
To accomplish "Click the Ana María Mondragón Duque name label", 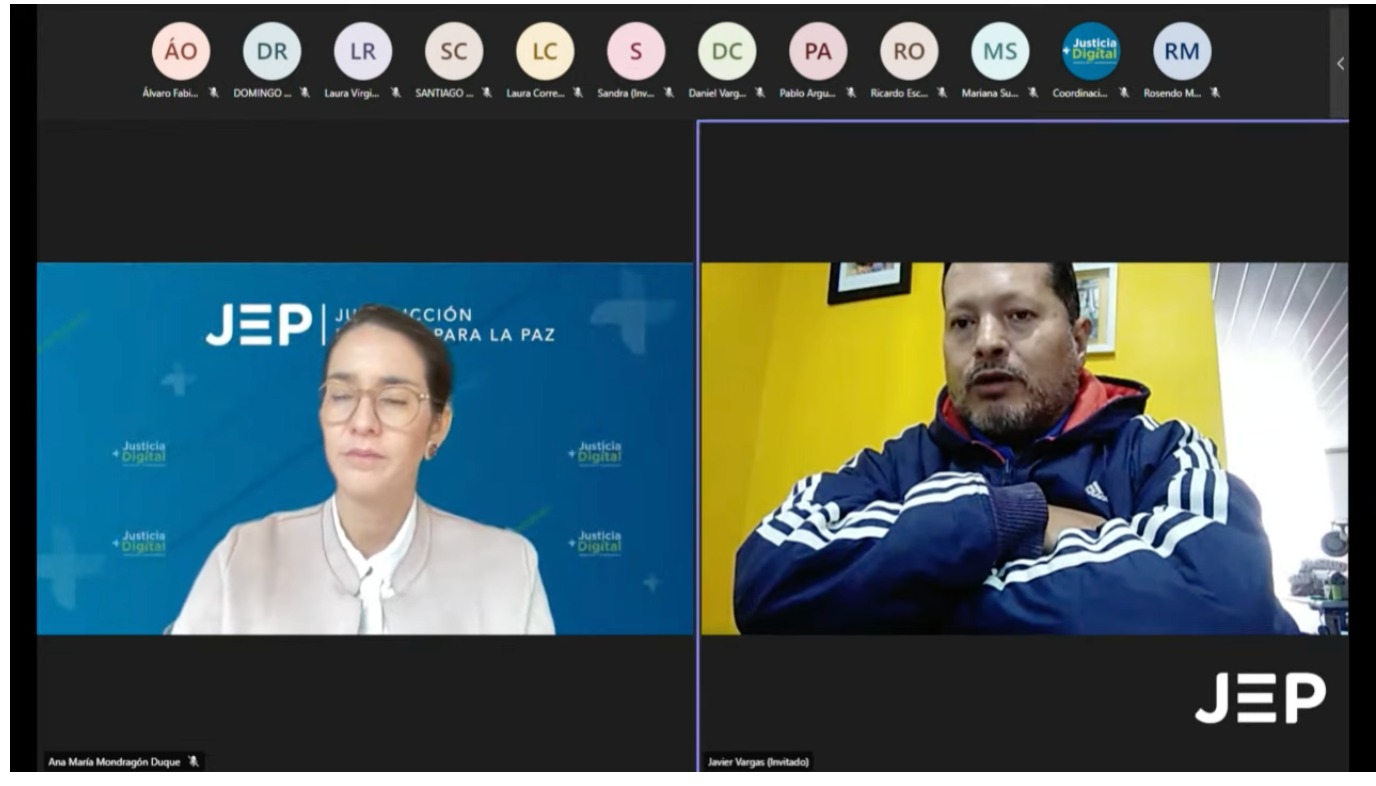I will click(115, 762).
